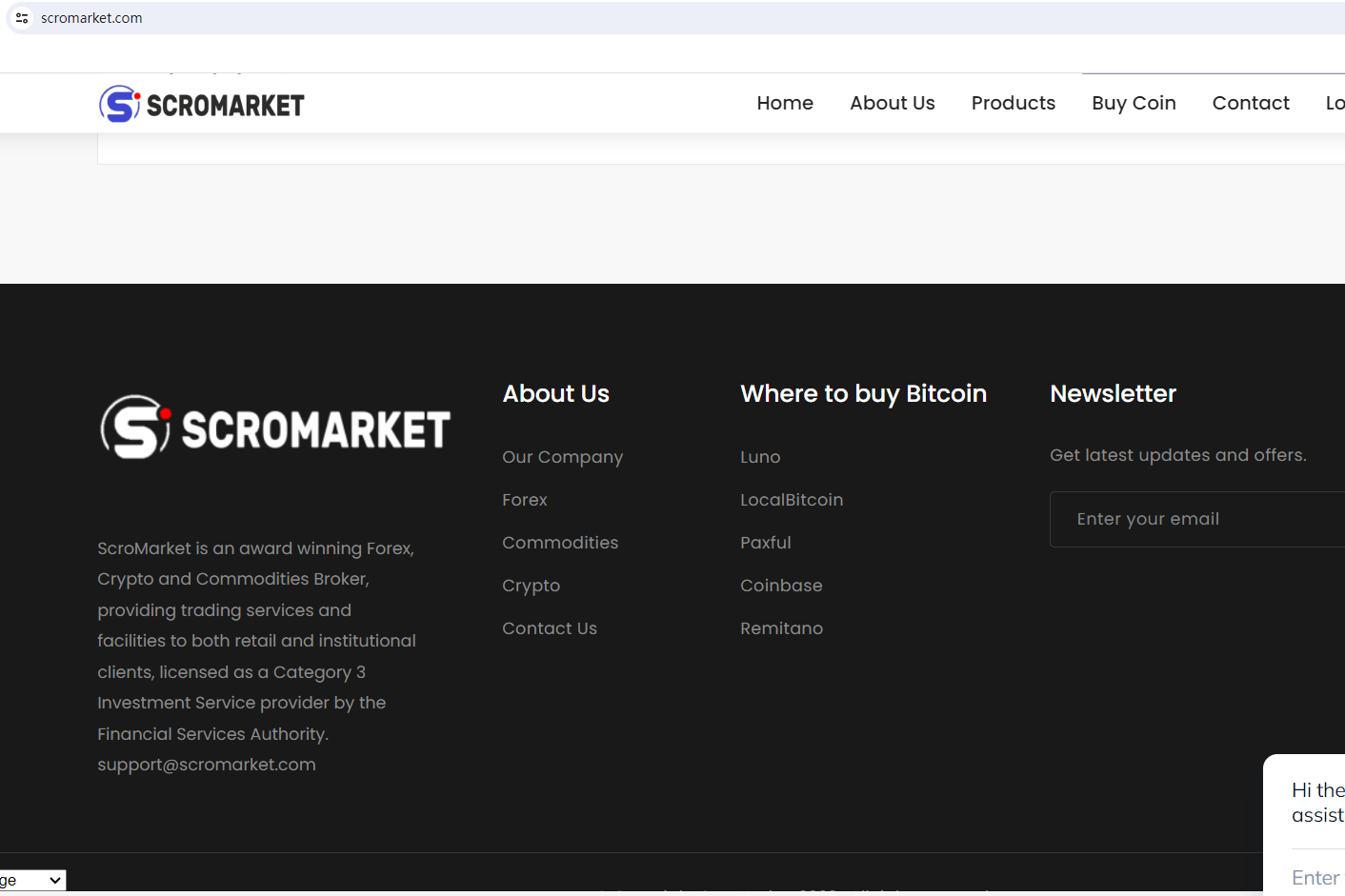Click the Remitano link

point(781,628)
